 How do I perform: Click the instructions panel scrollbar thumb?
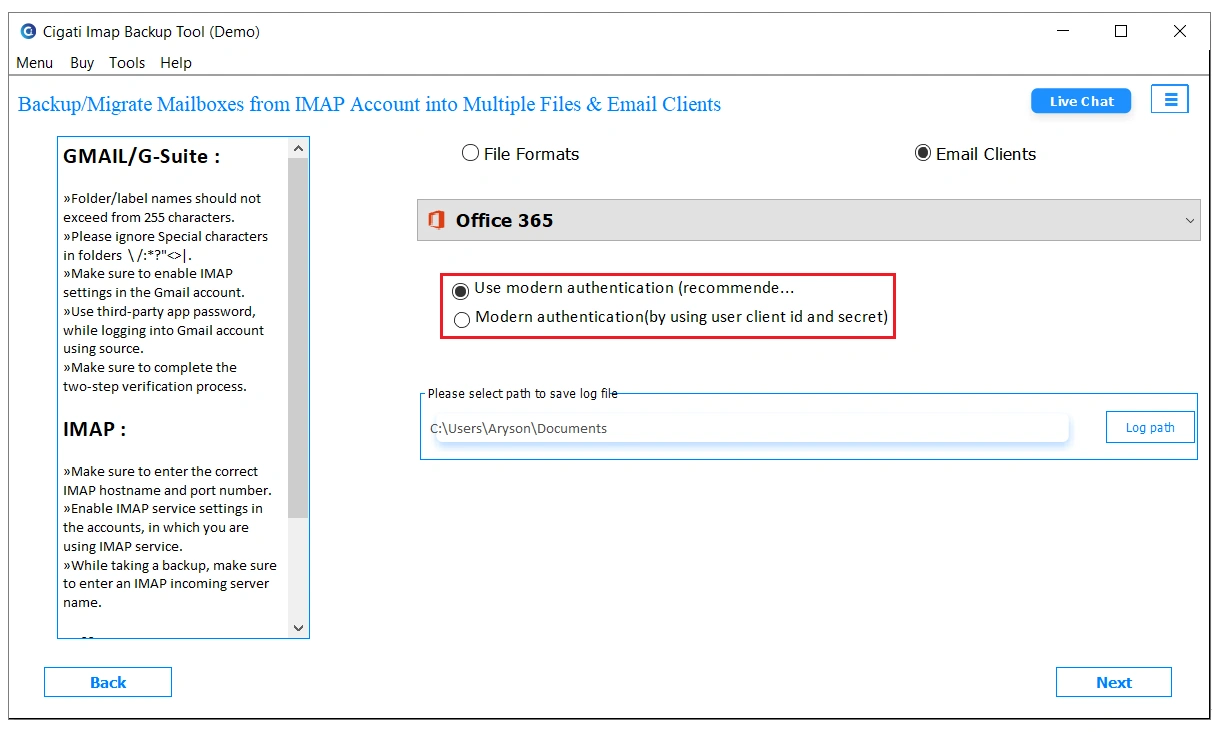pos(298,338)
